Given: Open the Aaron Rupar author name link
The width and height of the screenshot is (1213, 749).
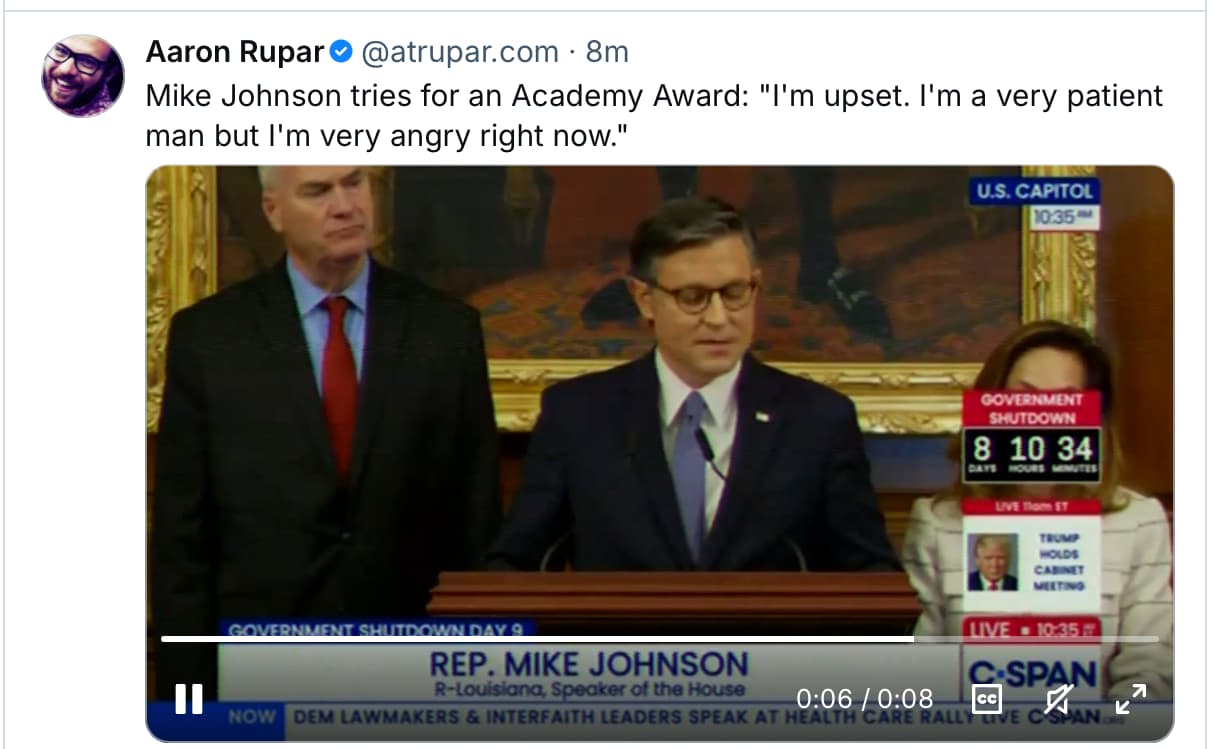Looking at the screenshot, I should 236,51.
